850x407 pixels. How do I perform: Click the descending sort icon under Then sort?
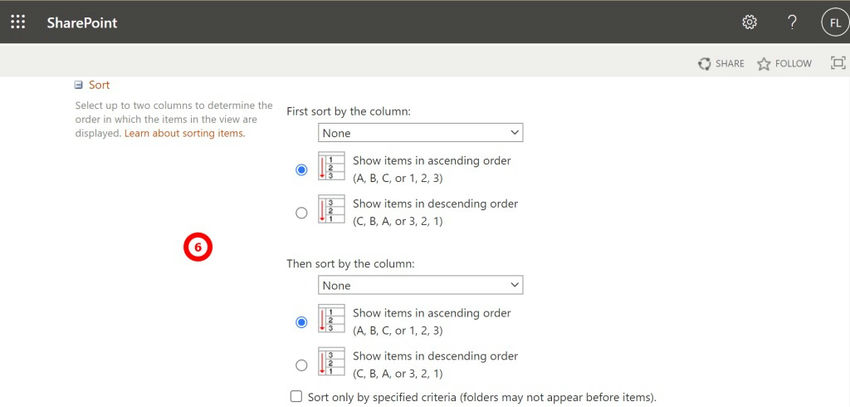tap(331, 363)
